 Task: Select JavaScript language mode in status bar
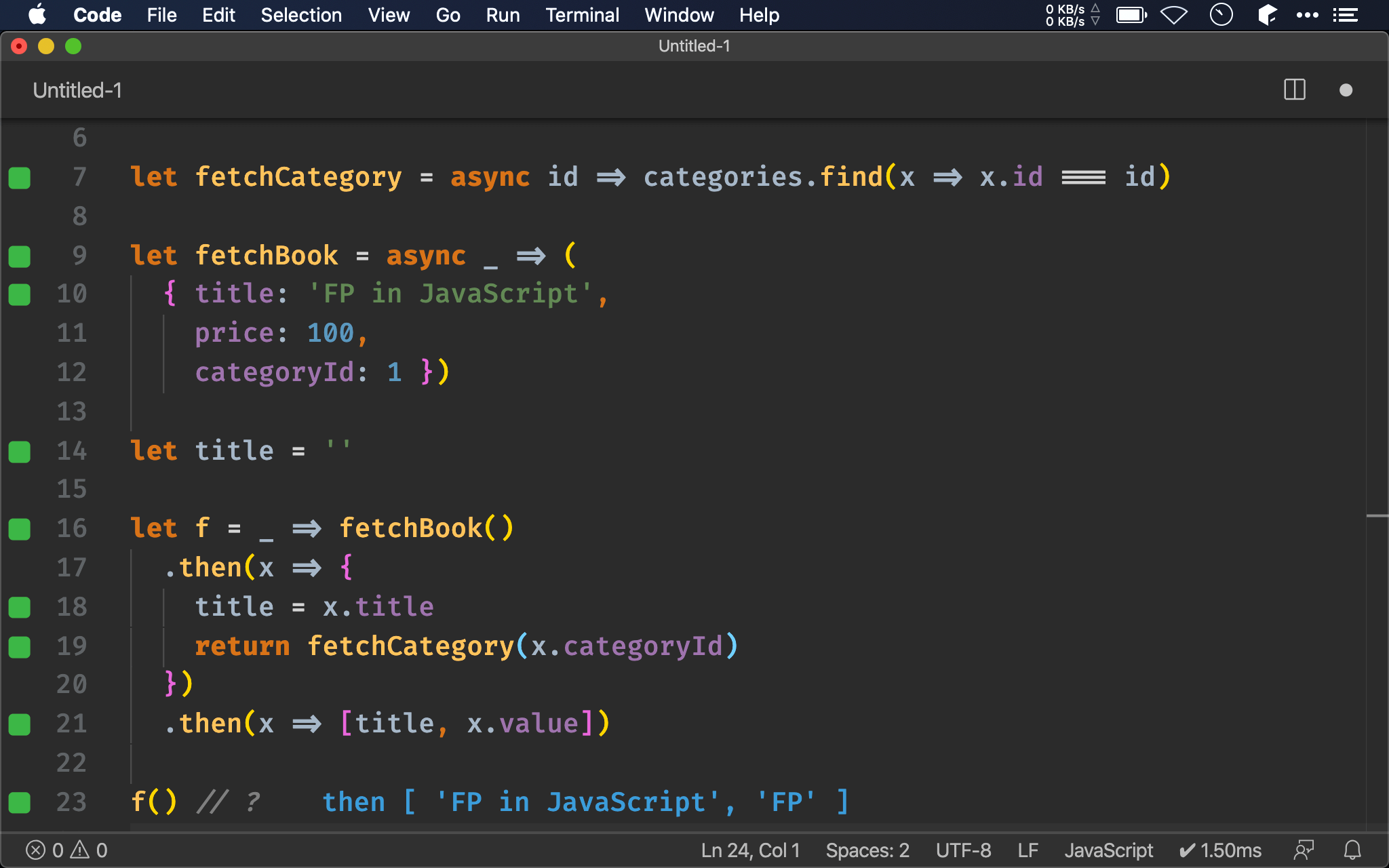1108,850
